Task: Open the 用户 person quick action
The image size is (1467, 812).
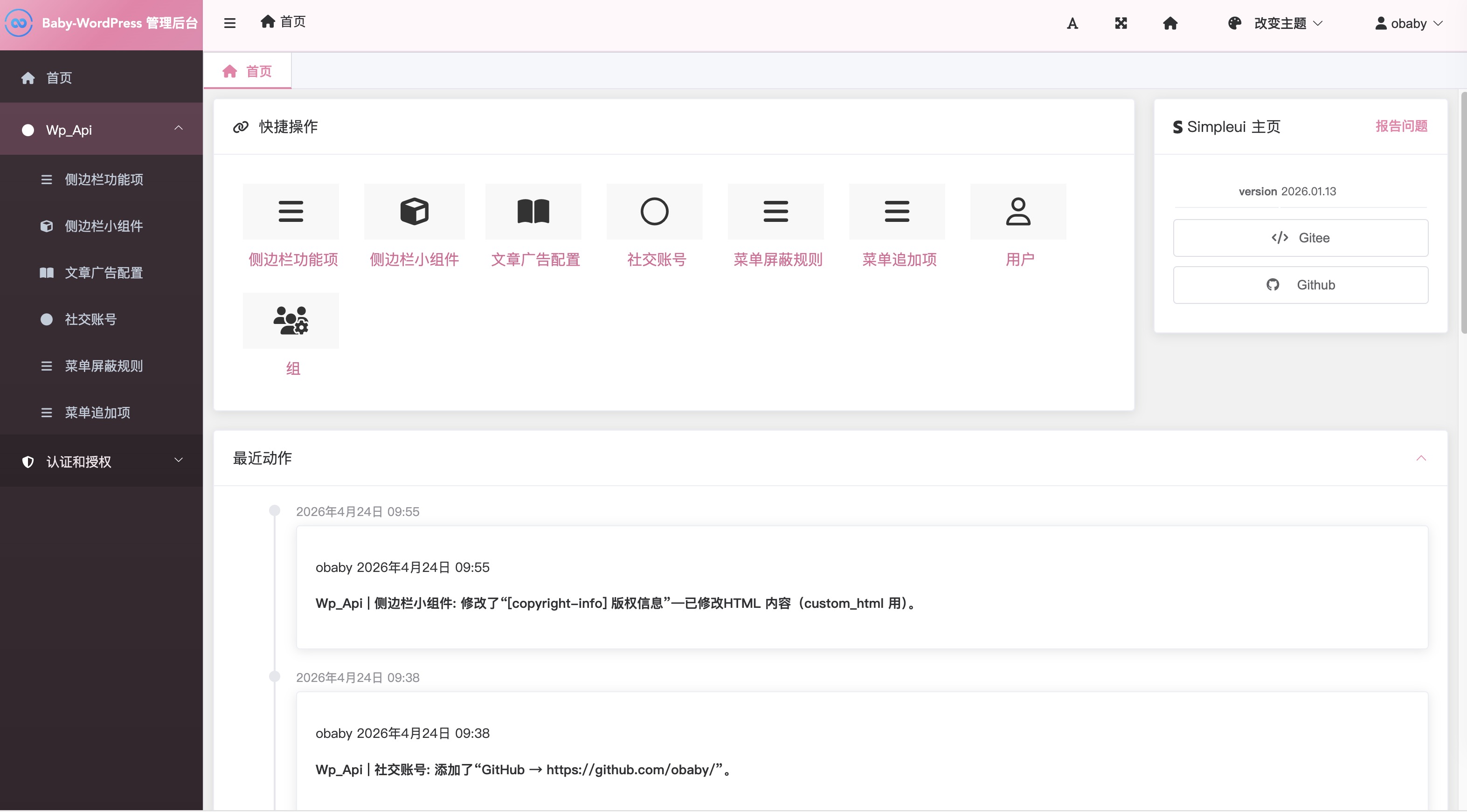Action: pos(1017,212)
